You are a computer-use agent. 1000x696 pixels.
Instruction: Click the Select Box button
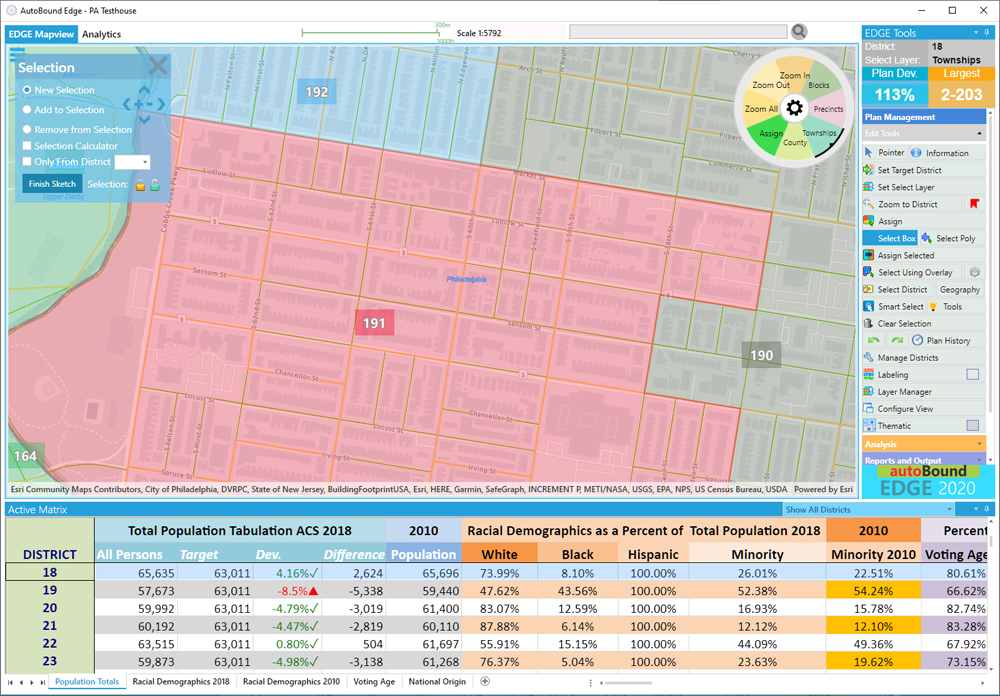point(890,239)
